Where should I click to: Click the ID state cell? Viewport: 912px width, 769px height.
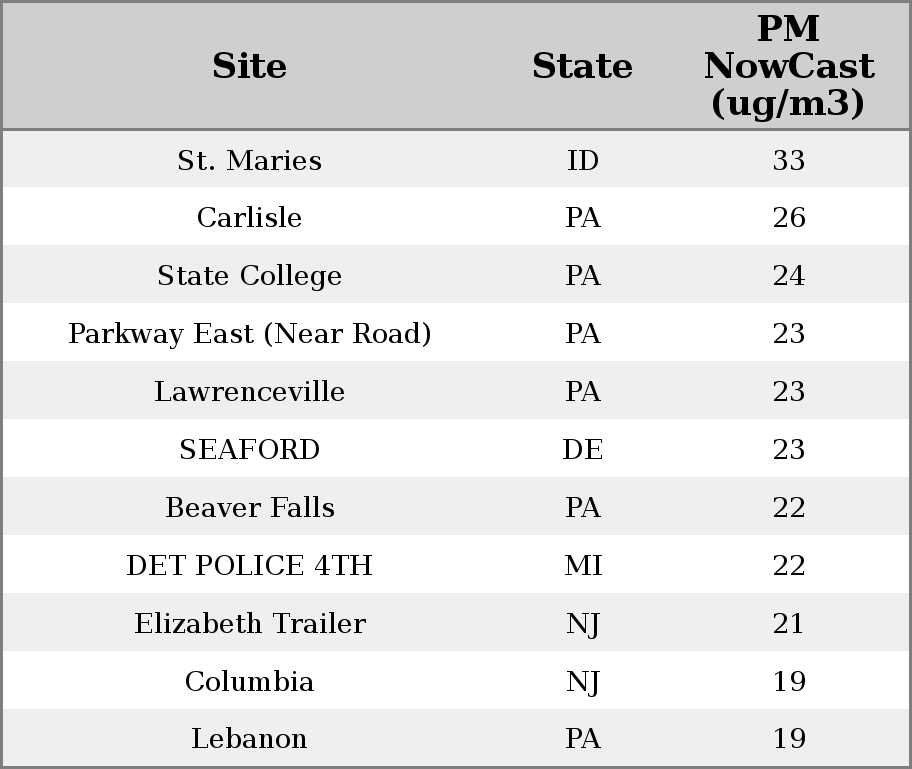click(x=582, y=160)
